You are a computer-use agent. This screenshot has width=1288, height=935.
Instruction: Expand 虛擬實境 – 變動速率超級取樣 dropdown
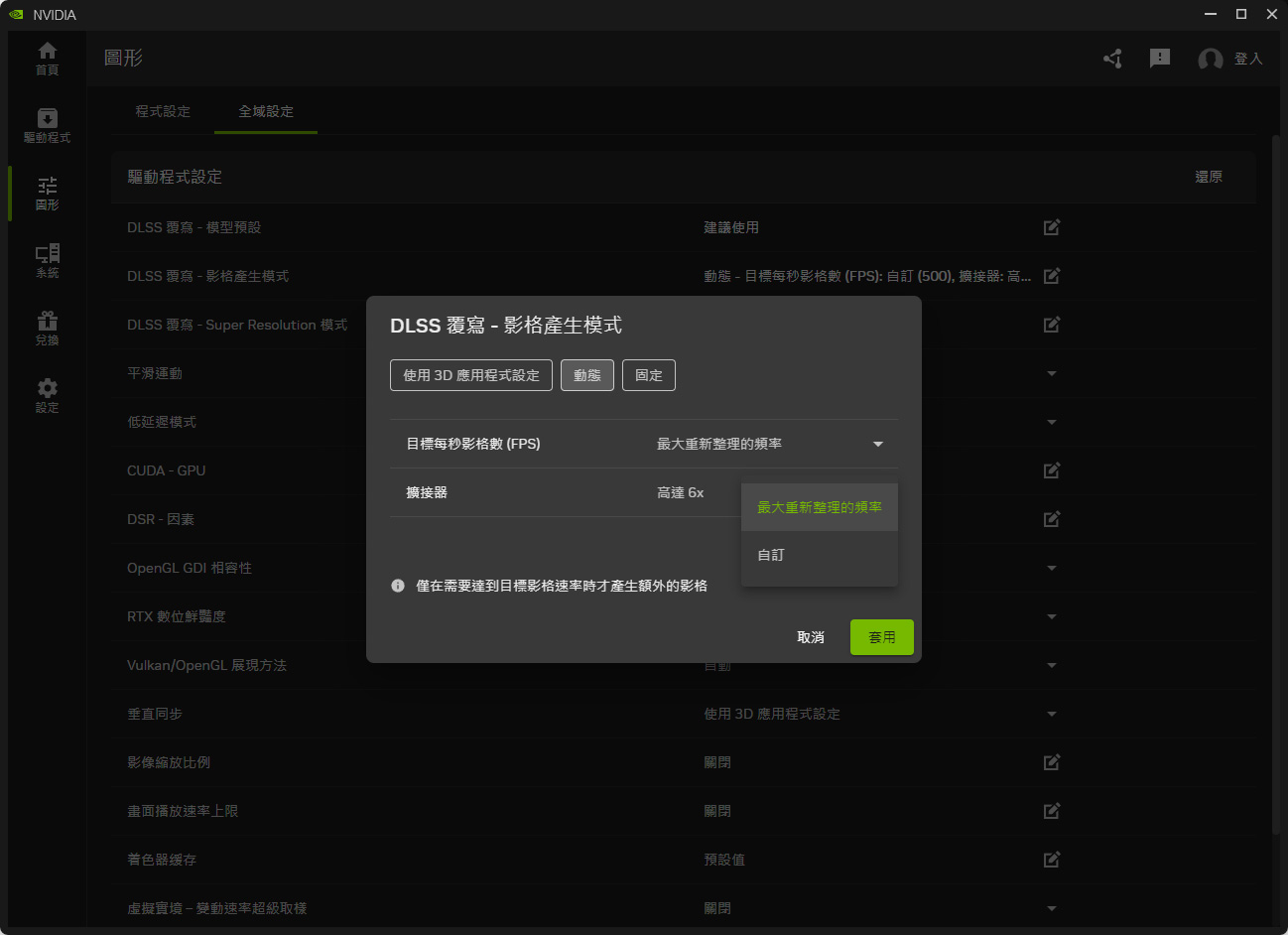tap(1052, 908)
